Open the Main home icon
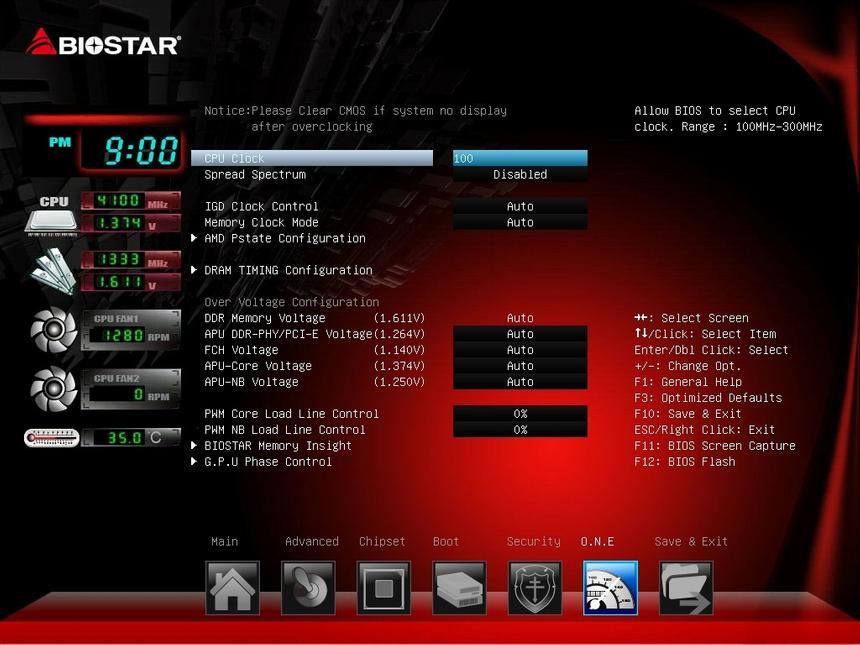Screen dimensions: 860x645 [232, 588]
